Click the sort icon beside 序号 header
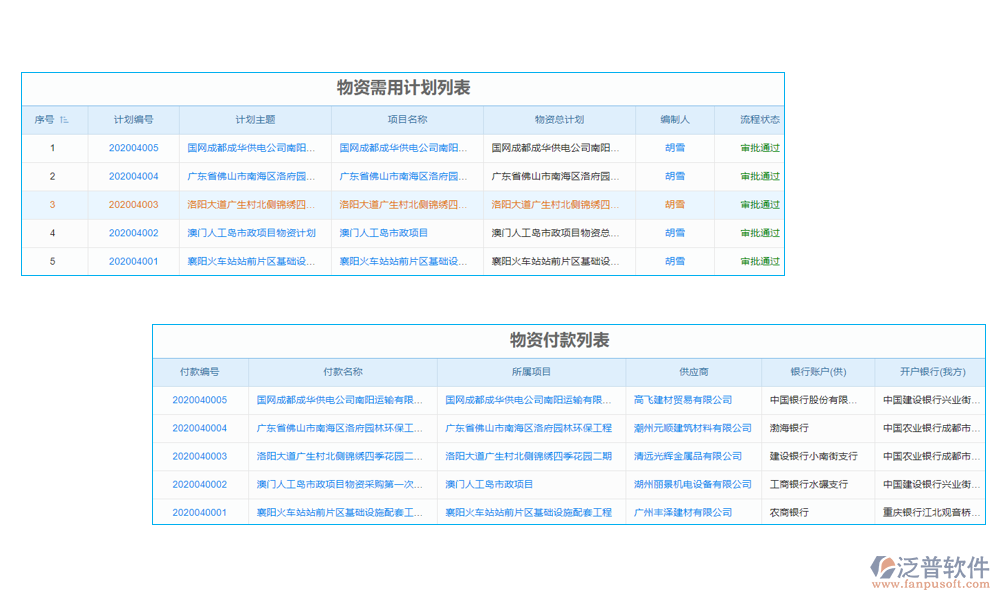 pyautogui.click(x=63, y=119)
